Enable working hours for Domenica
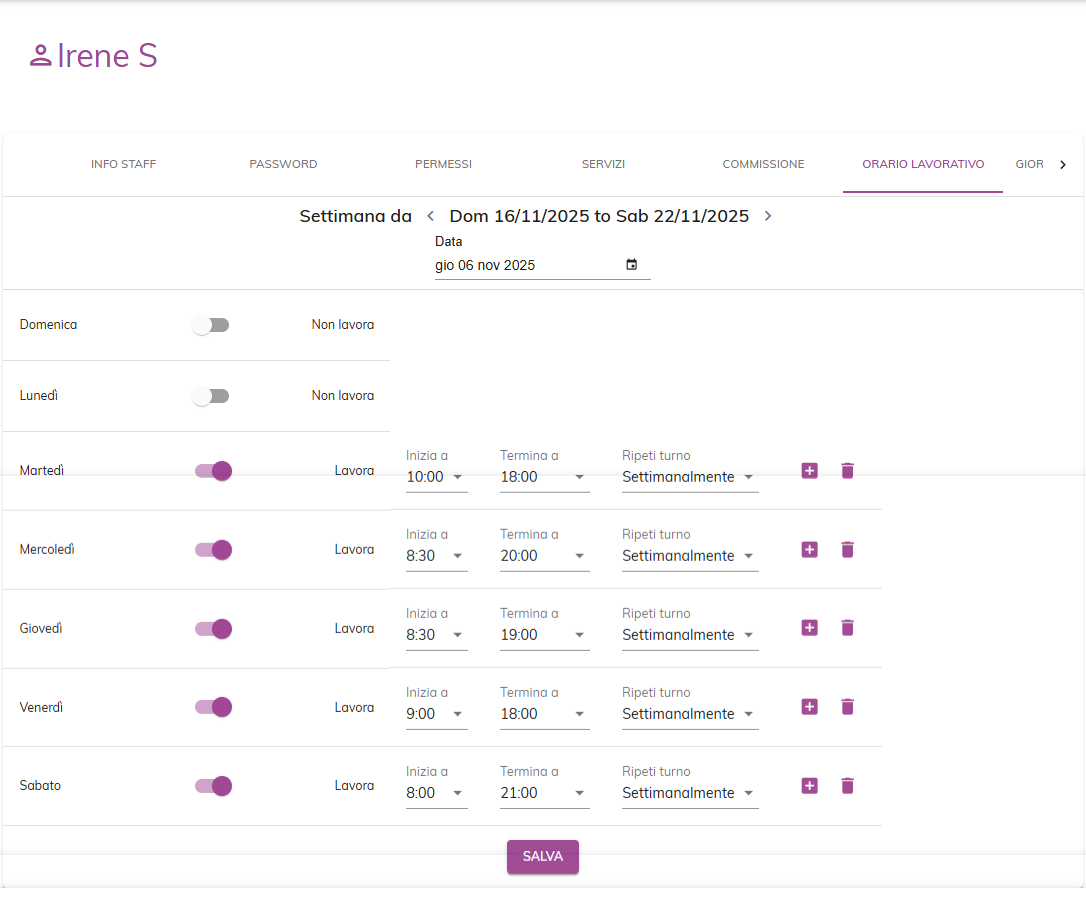 pos(211,324)
